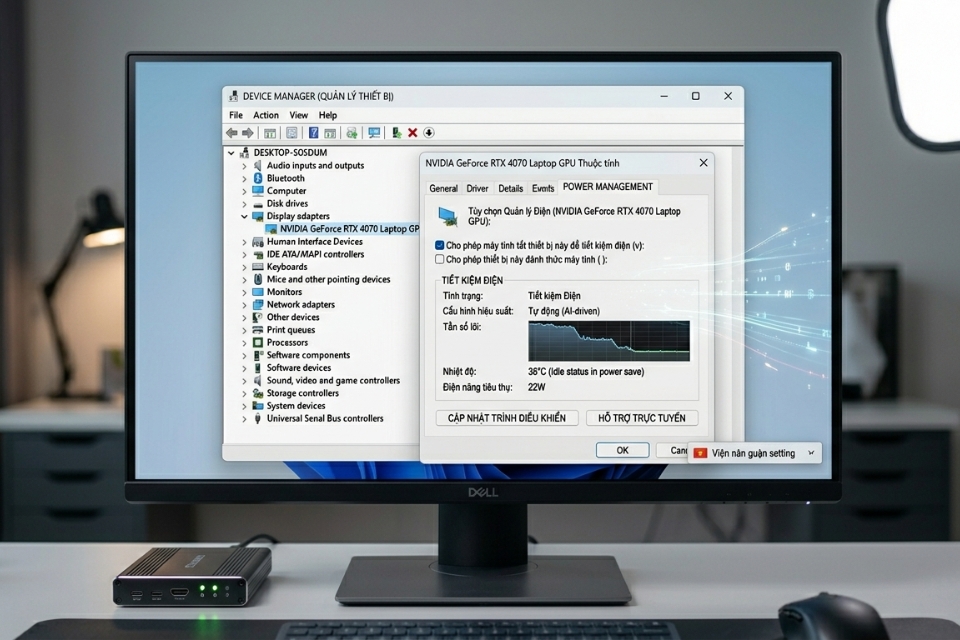Enable the unchecked wake computer checkbox

point(440,259)
